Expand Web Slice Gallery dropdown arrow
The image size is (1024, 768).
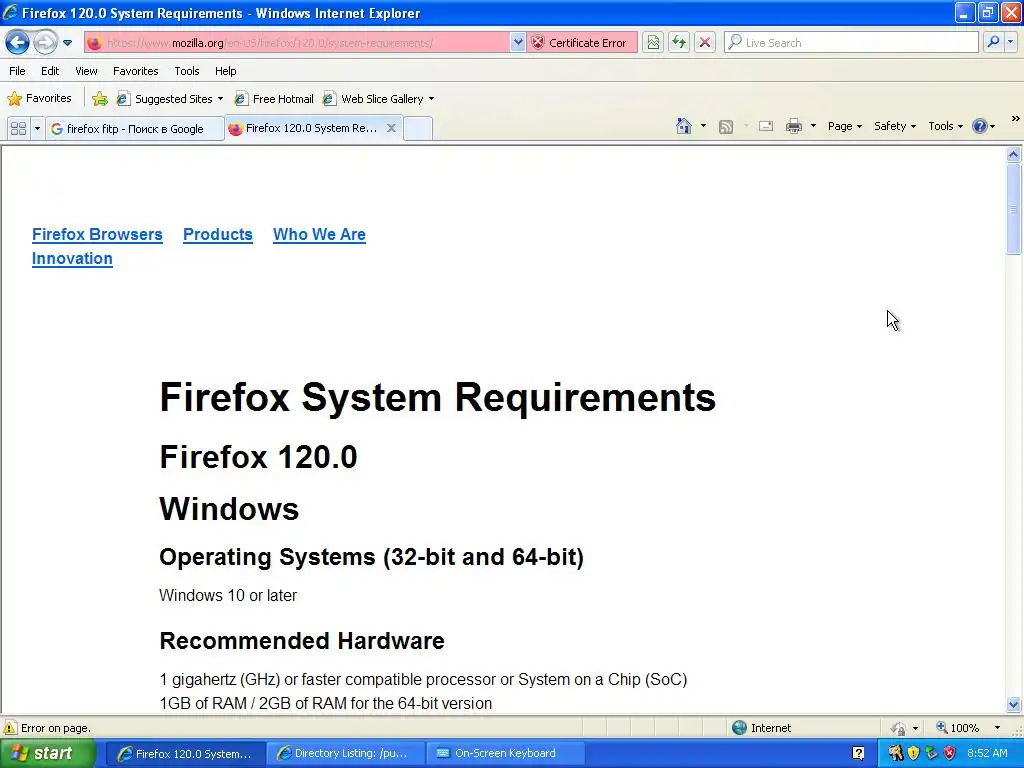click(x=431, y=99)
